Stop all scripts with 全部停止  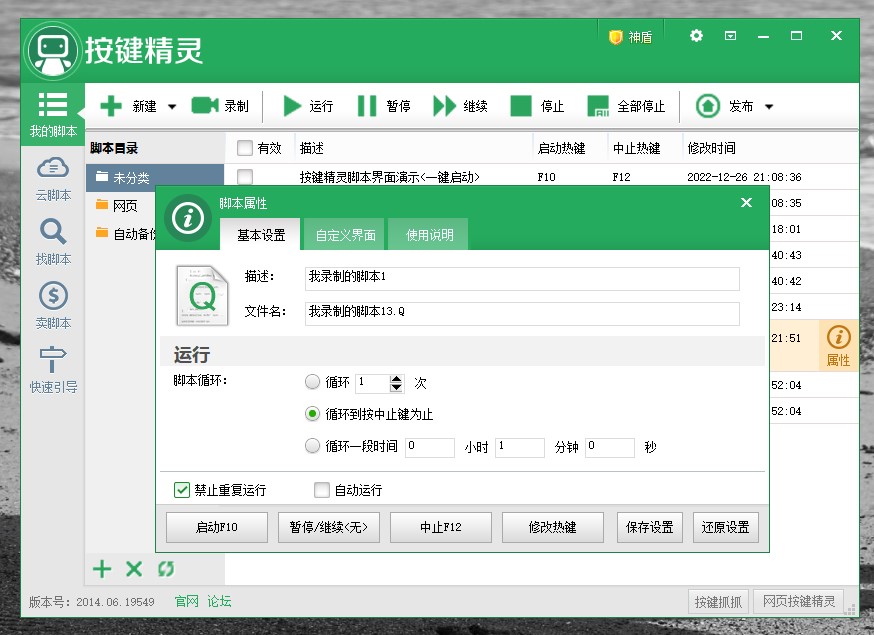(x=626, y=106)
